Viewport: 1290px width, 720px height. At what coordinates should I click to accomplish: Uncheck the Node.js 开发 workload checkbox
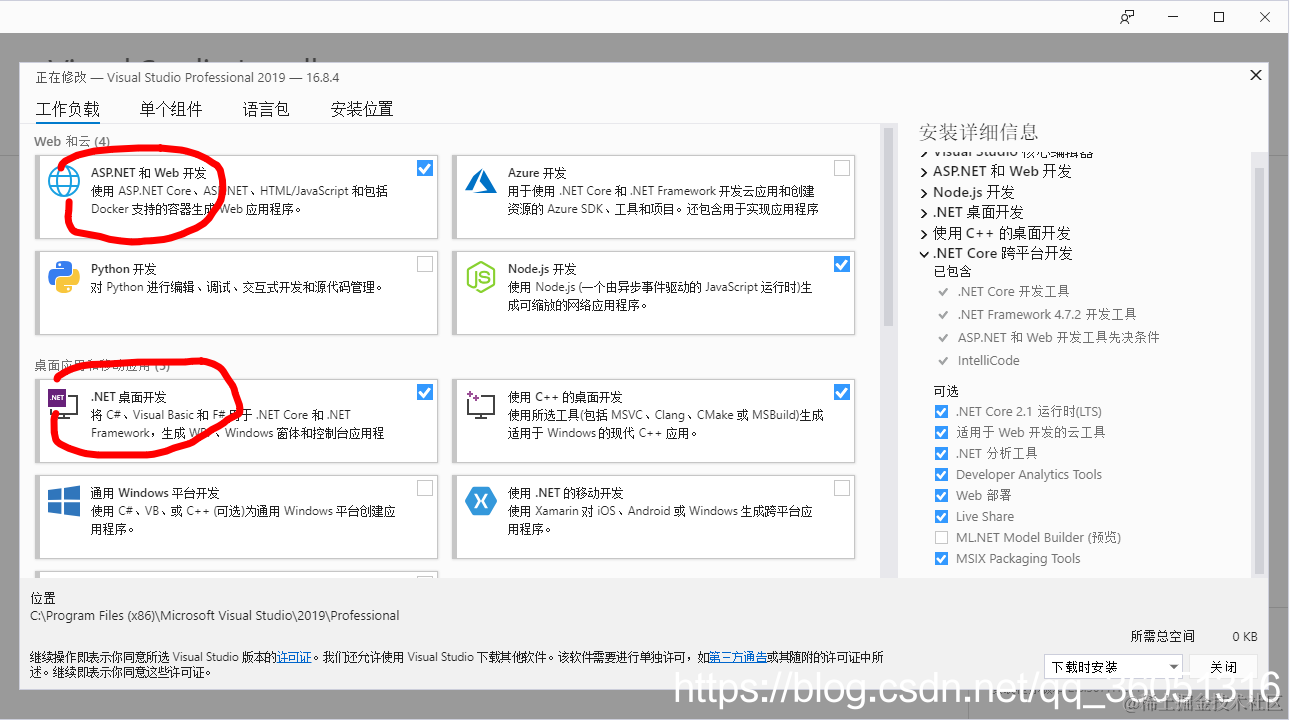[x=842, y=264]
